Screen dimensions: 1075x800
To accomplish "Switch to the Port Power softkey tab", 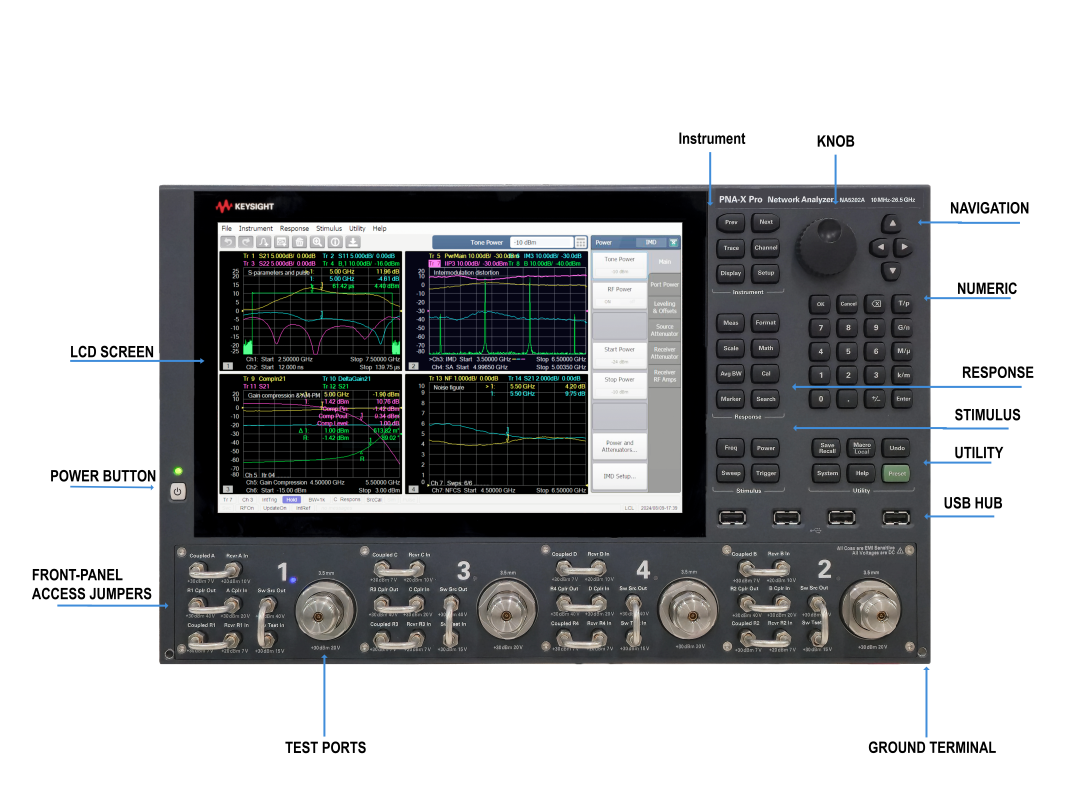I will (664, 284).
